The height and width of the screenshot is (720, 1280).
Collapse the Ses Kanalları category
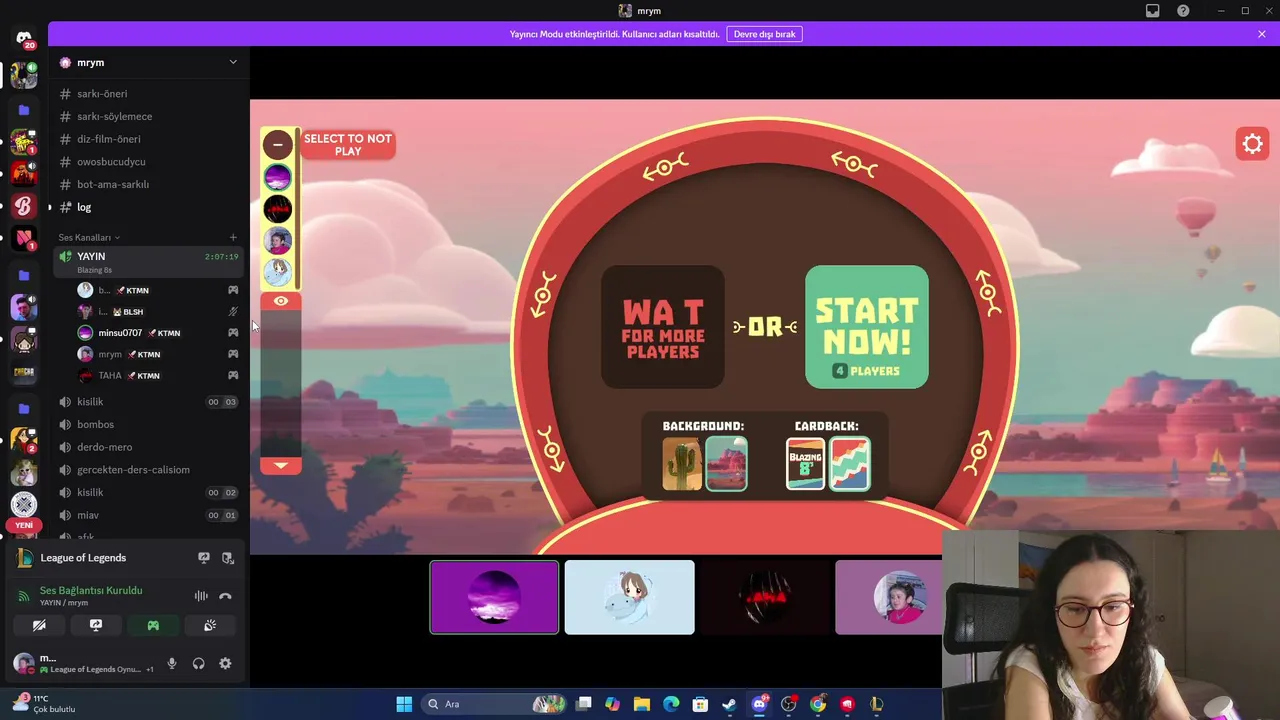88,237
